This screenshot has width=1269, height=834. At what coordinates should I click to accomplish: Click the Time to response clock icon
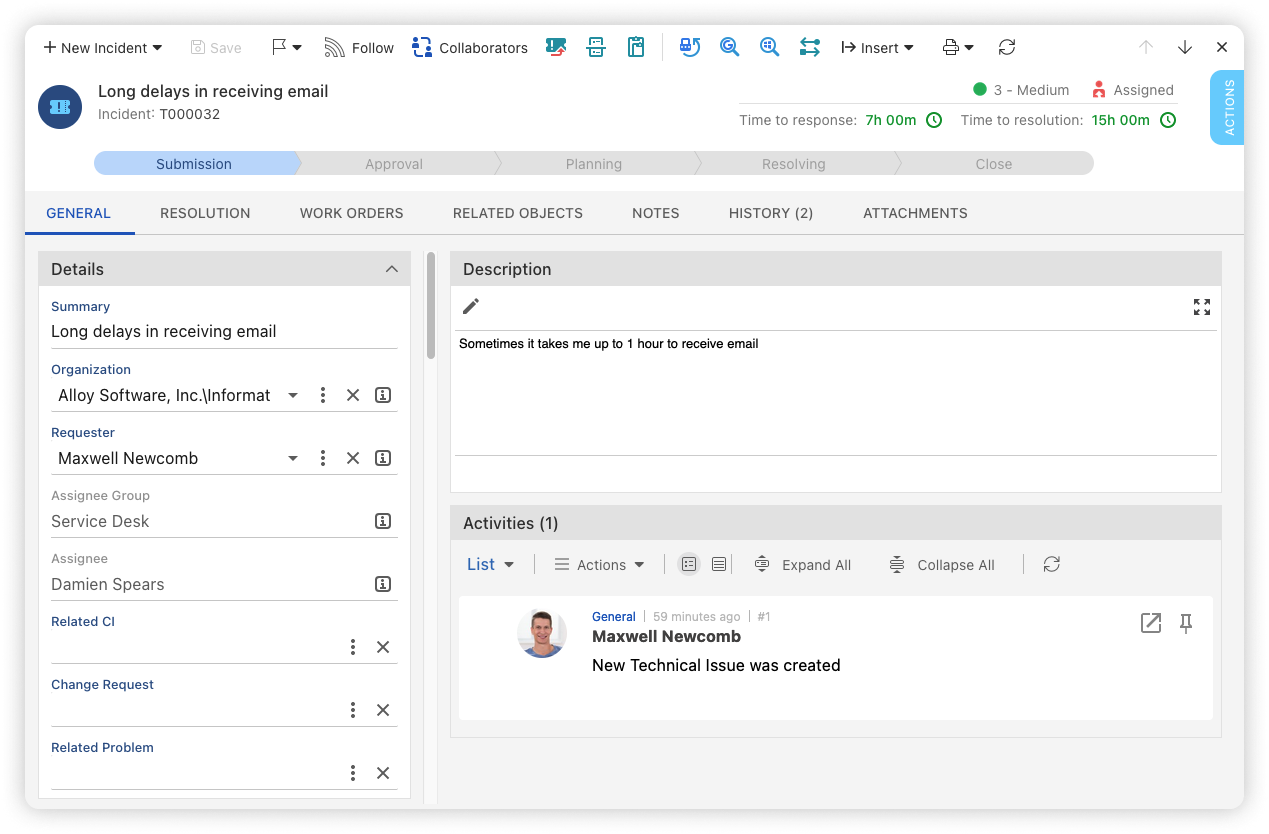[934, 120]
